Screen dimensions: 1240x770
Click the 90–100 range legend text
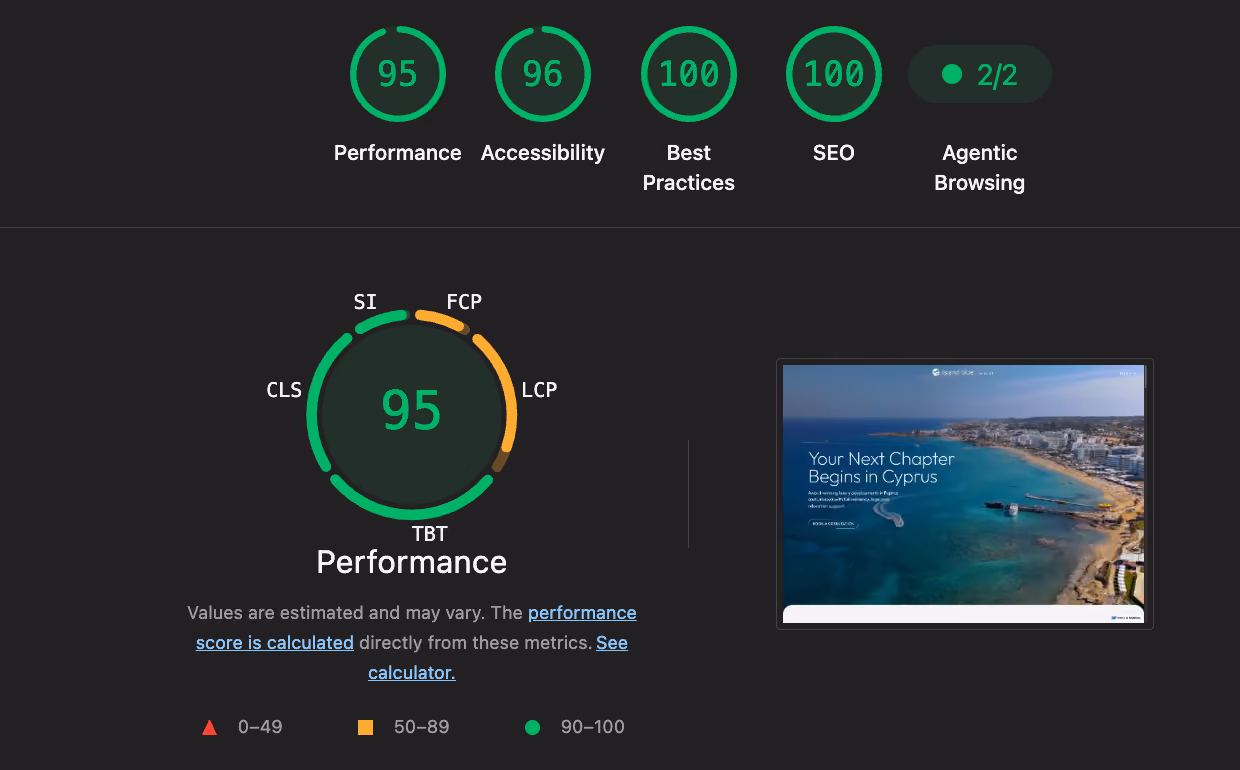click(593, 727)
